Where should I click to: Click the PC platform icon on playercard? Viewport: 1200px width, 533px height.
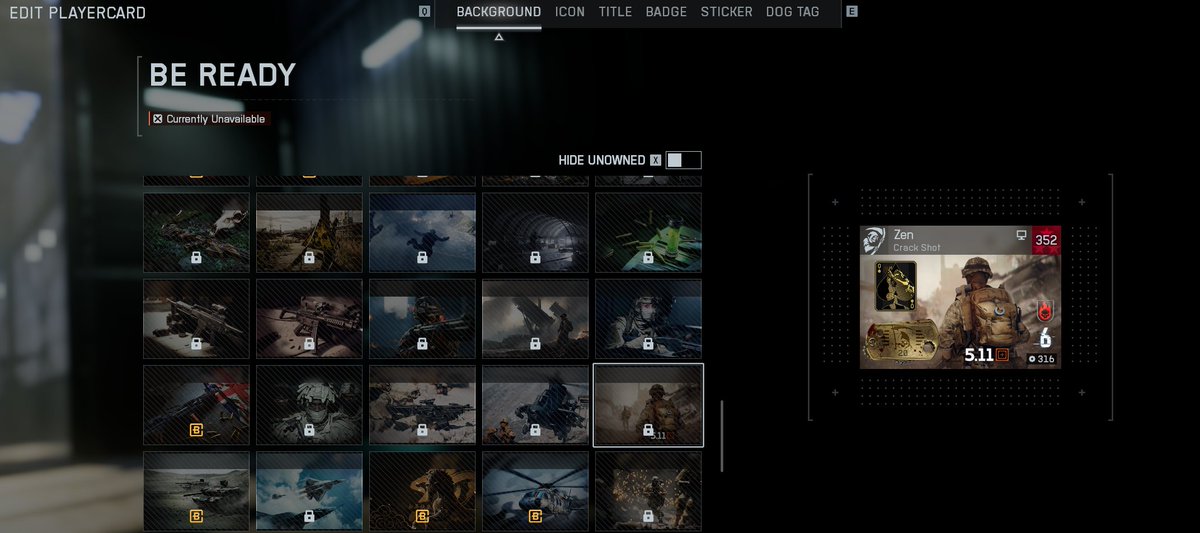coord(1021,235)
